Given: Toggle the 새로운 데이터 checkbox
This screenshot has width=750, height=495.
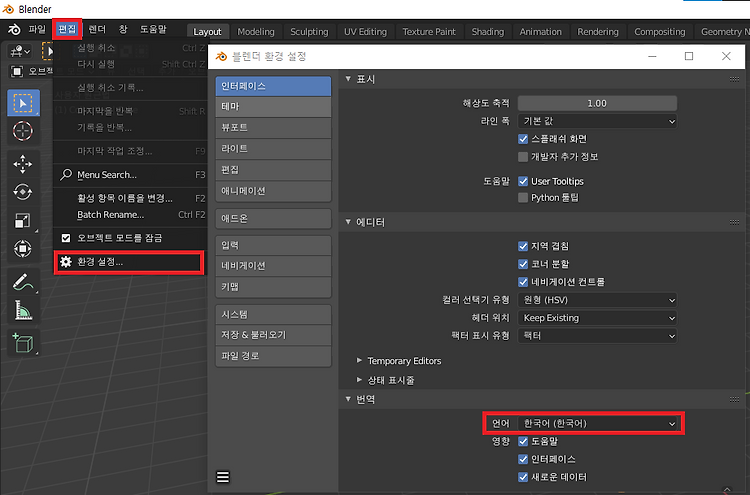Looking at the screenshot, I should [523, 477].
